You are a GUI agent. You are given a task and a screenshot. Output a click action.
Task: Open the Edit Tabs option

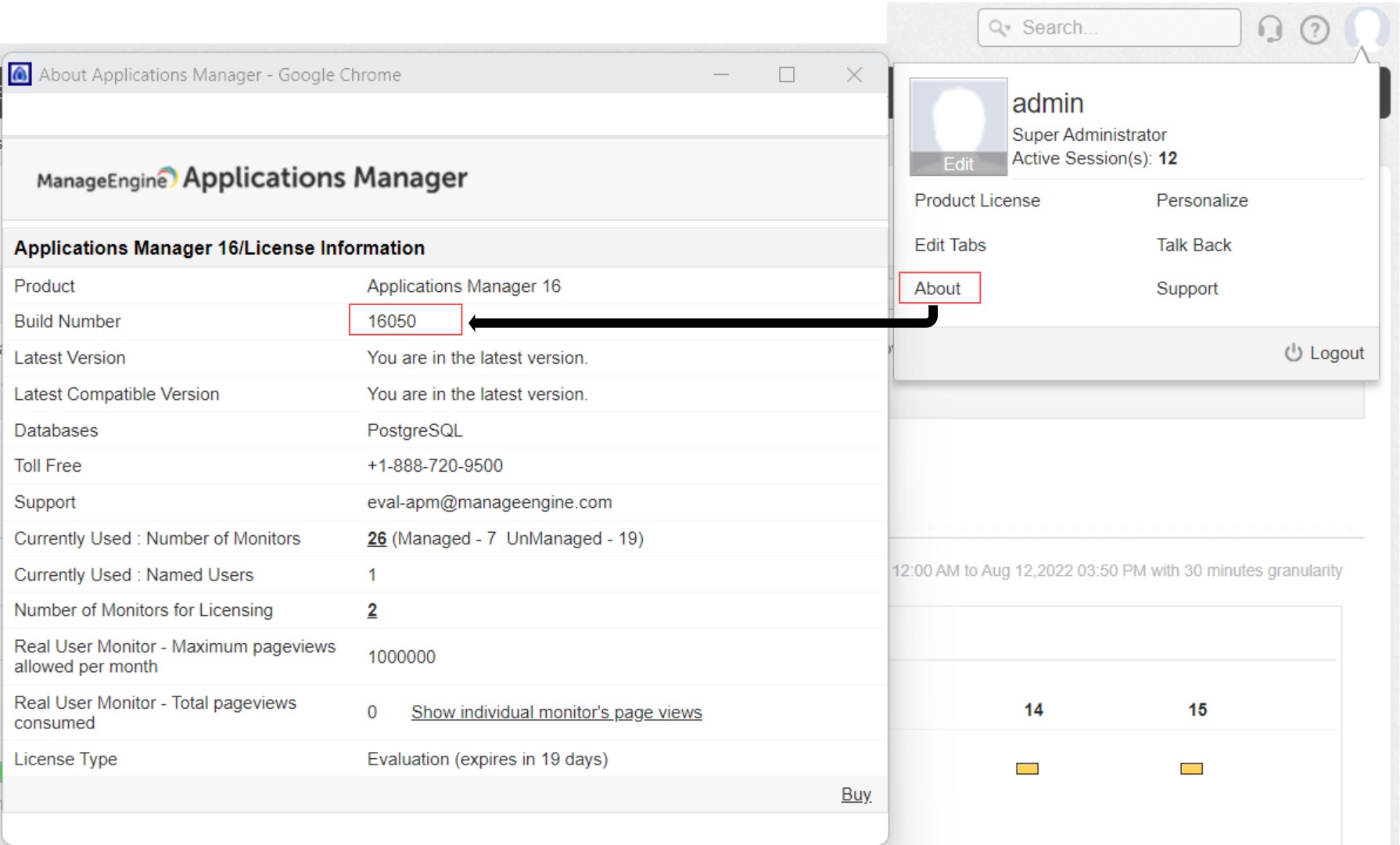click(949, 245)
